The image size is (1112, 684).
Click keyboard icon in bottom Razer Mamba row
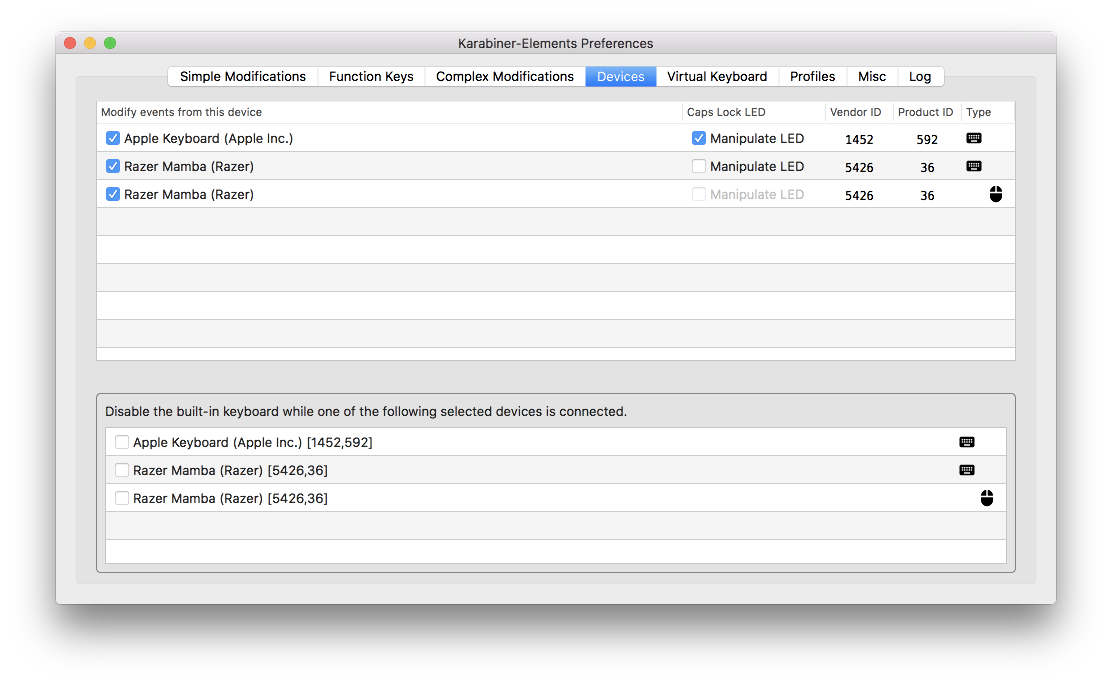966,470
